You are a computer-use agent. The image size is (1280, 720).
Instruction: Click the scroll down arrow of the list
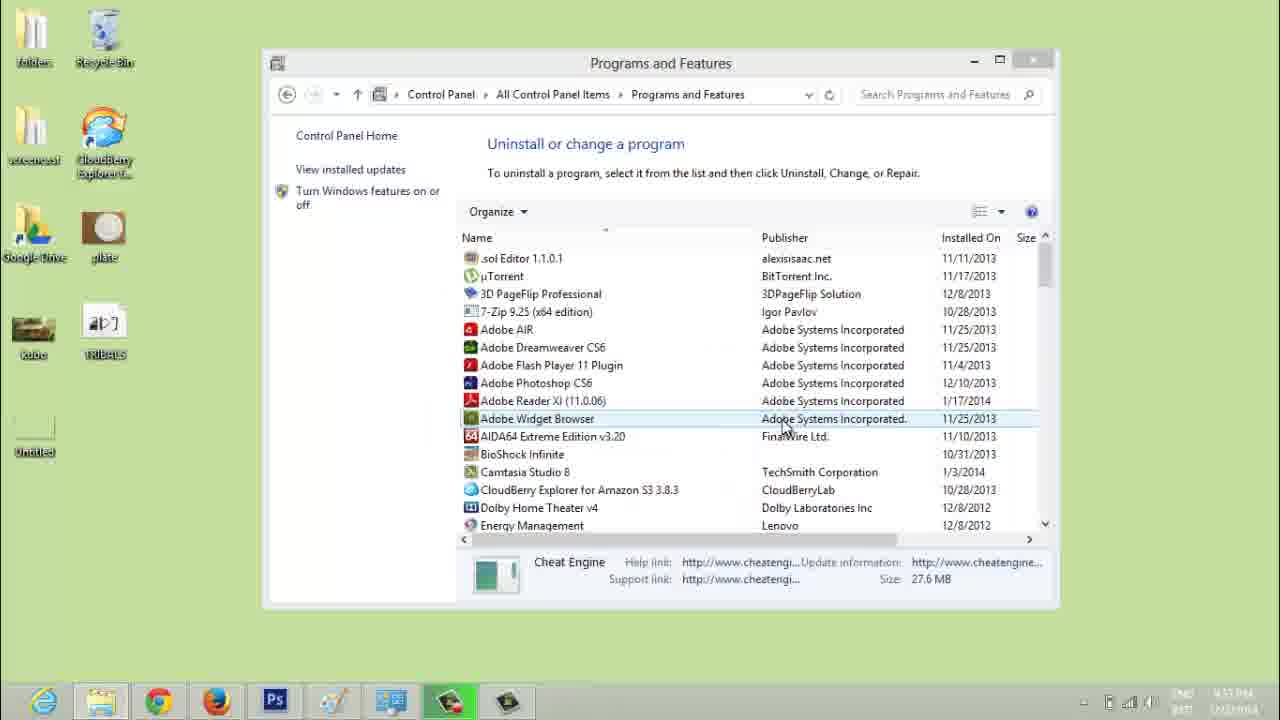tap(1045, 524)
